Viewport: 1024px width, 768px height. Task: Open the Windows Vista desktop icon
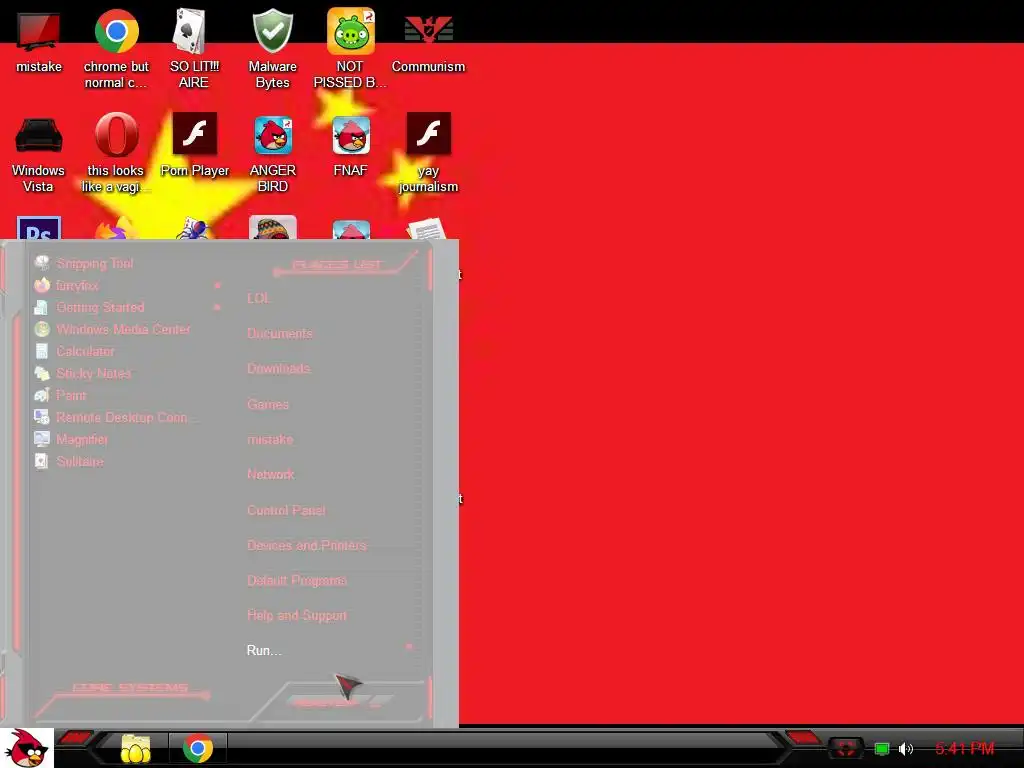point(39,153)
